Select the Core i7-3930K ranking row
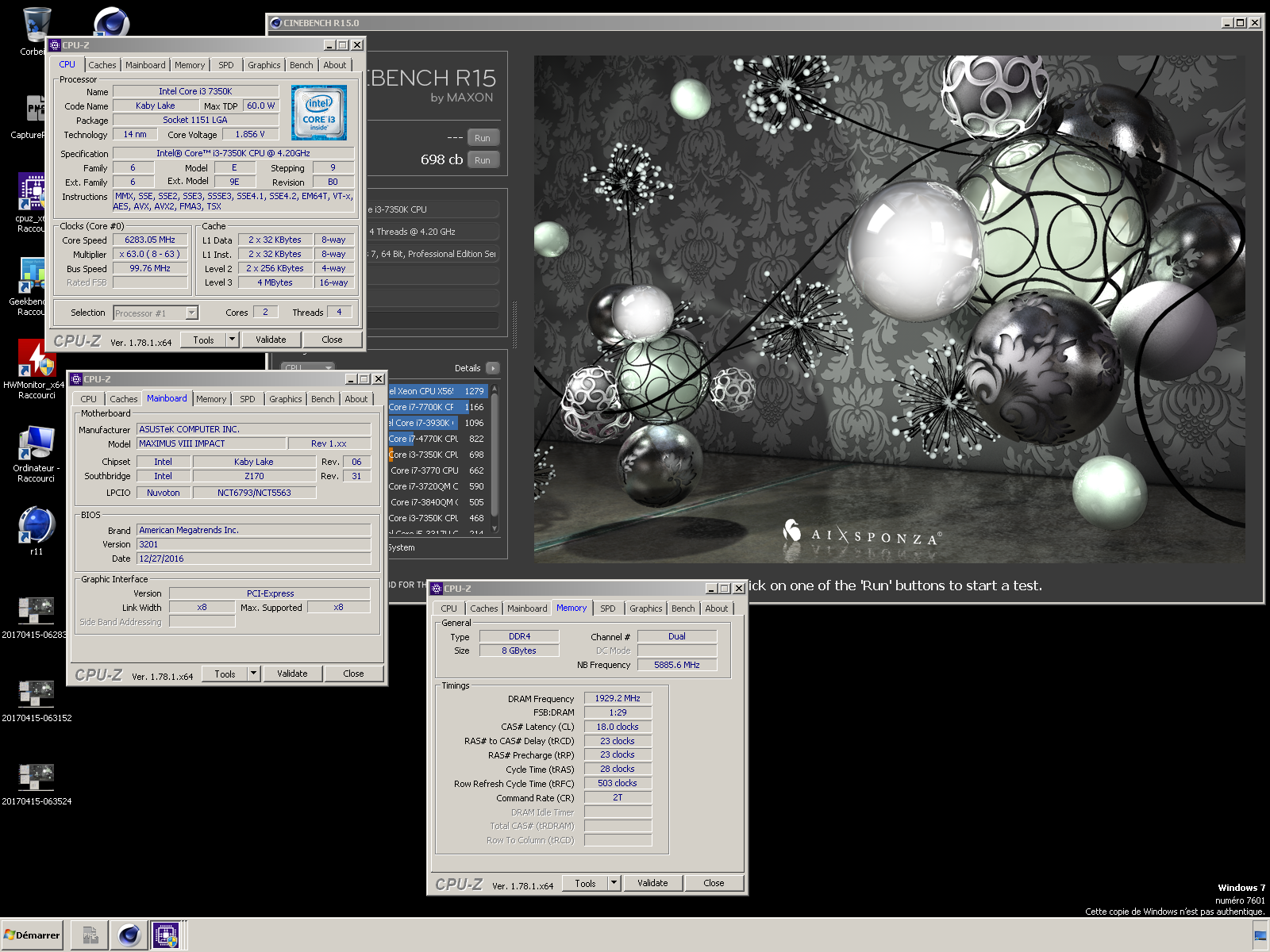Viewport: 1270px width, 952px height. (x=437, y=423)
